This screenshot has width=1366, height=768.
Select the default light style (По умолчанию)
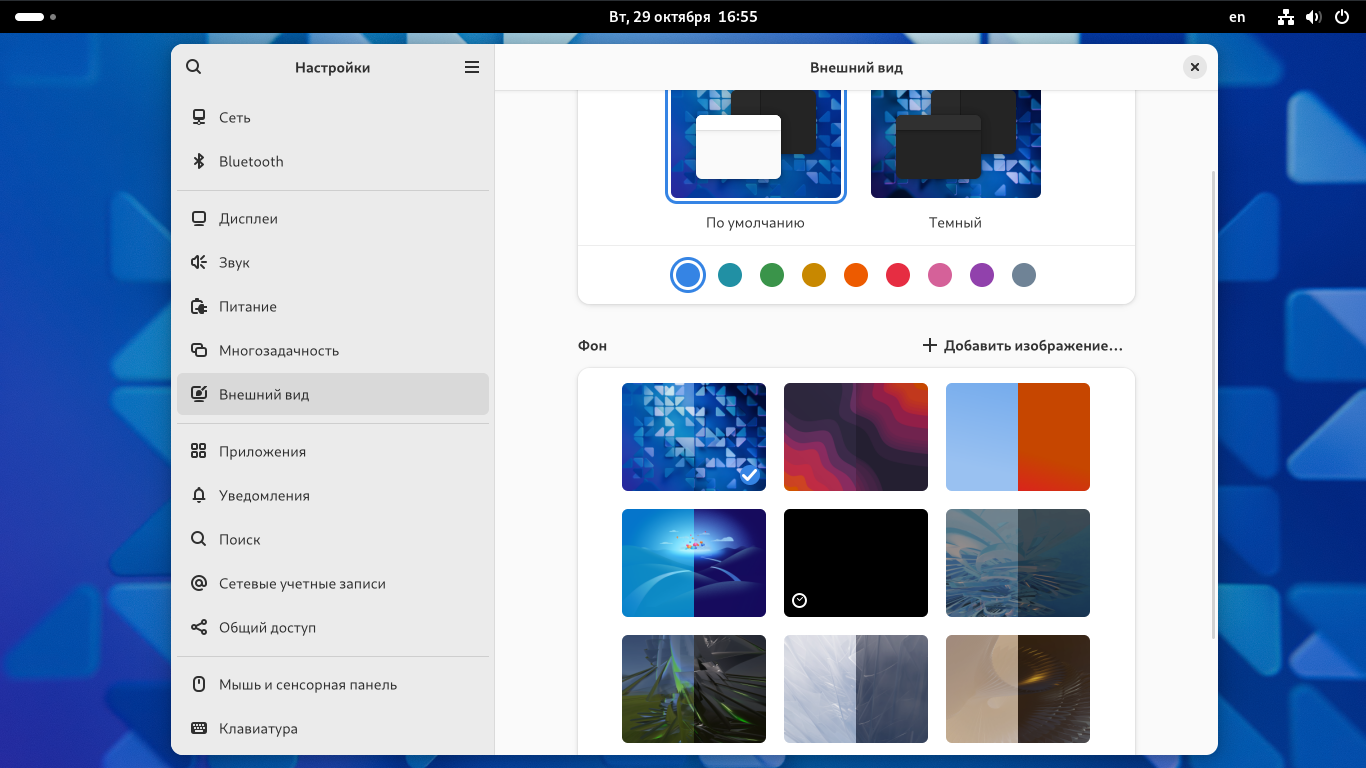[x=755, y=144]
